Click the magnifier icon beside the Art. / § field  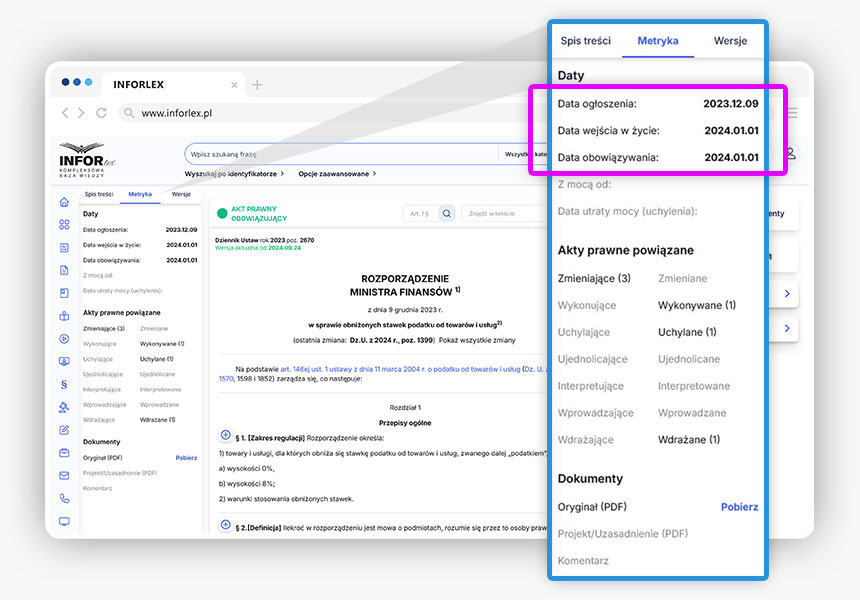pyautogui.click(x=447, y=213)
